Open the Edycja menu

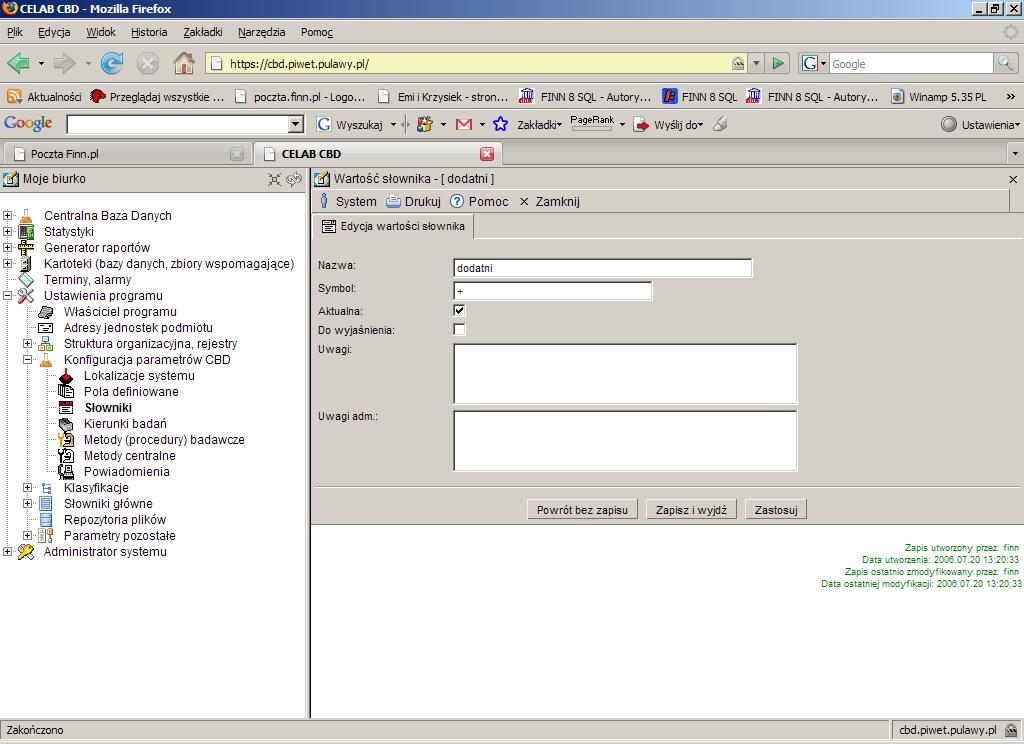coord(54,32)
